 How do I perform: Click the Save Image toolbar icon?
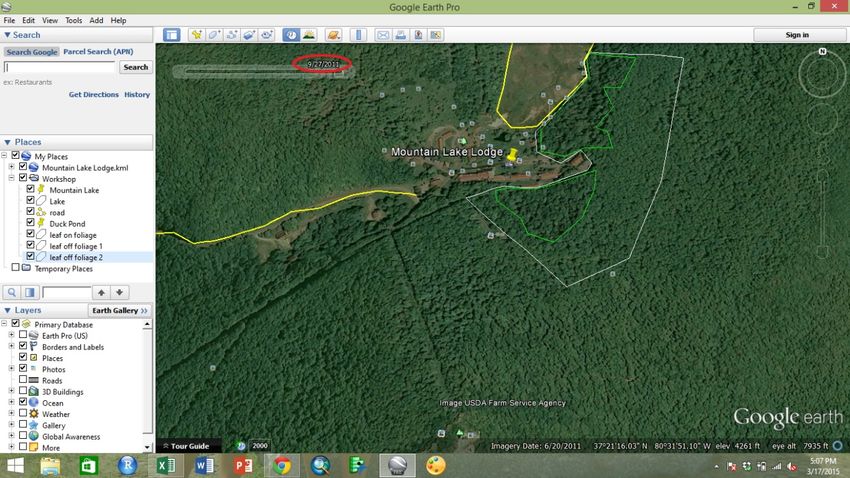pos(435,35)
